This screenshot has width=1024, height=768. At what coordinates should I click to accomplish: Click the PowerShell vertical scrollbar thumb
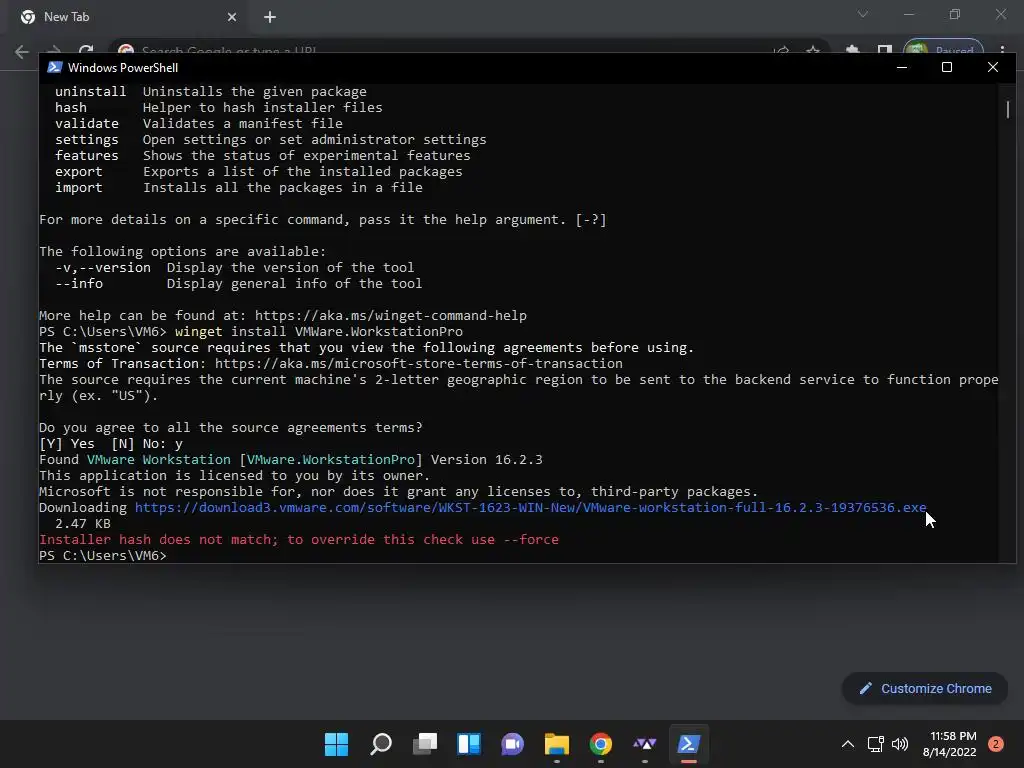[1008, 110]
